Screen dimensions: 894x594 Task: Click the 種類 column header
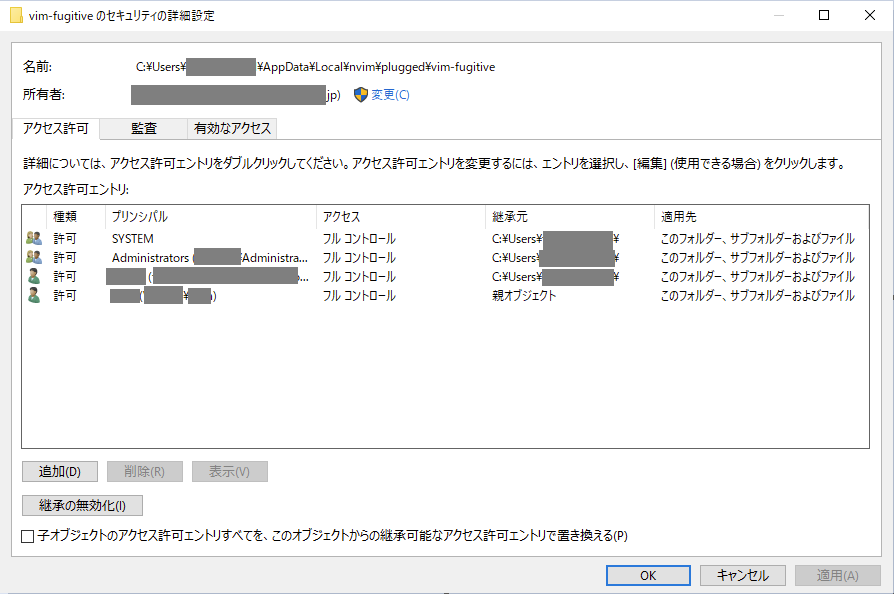75,217
